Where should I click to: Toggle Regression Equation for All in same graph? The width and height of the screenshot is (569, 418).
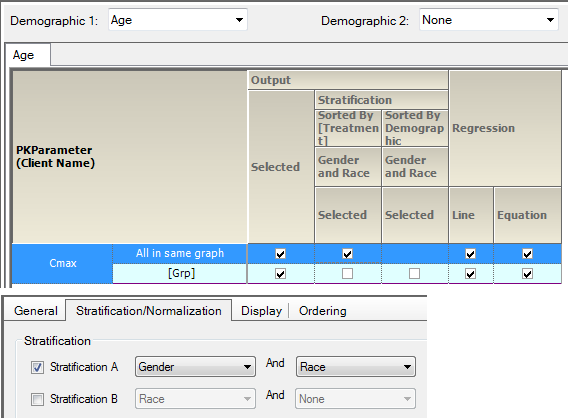click(x=527, y=254)
